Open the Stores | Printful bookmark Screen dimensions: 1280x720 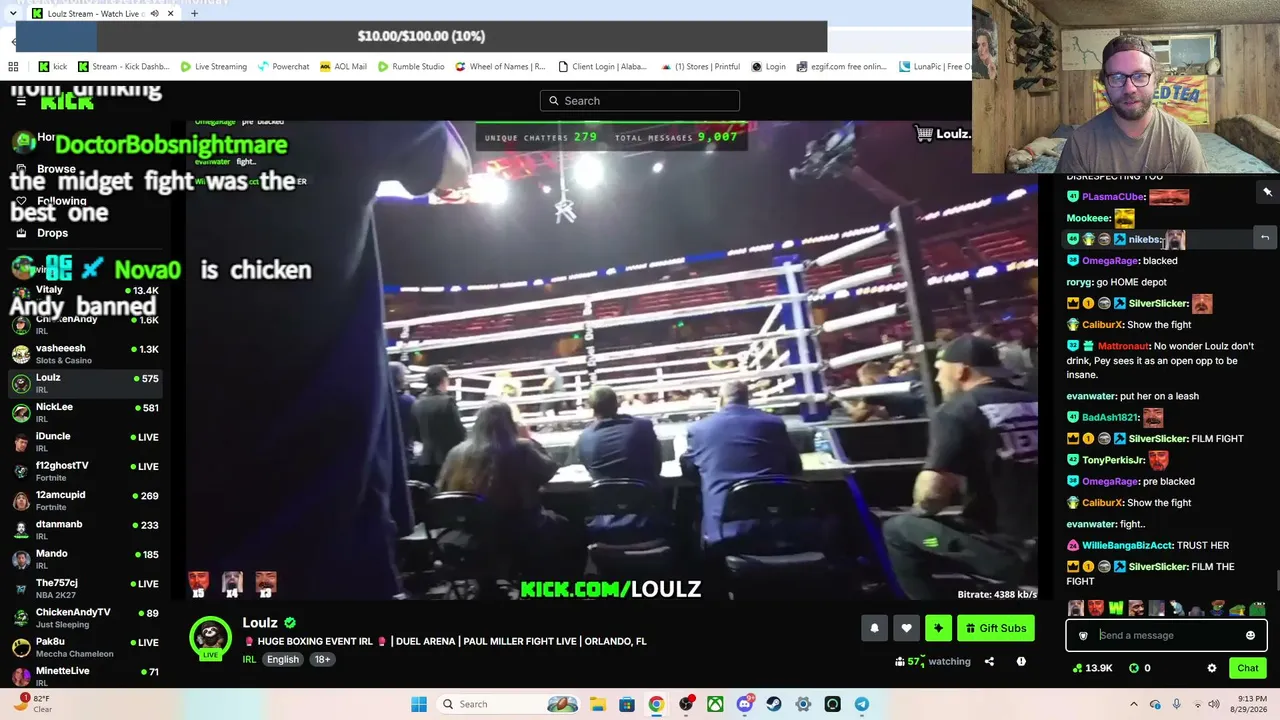700,67
